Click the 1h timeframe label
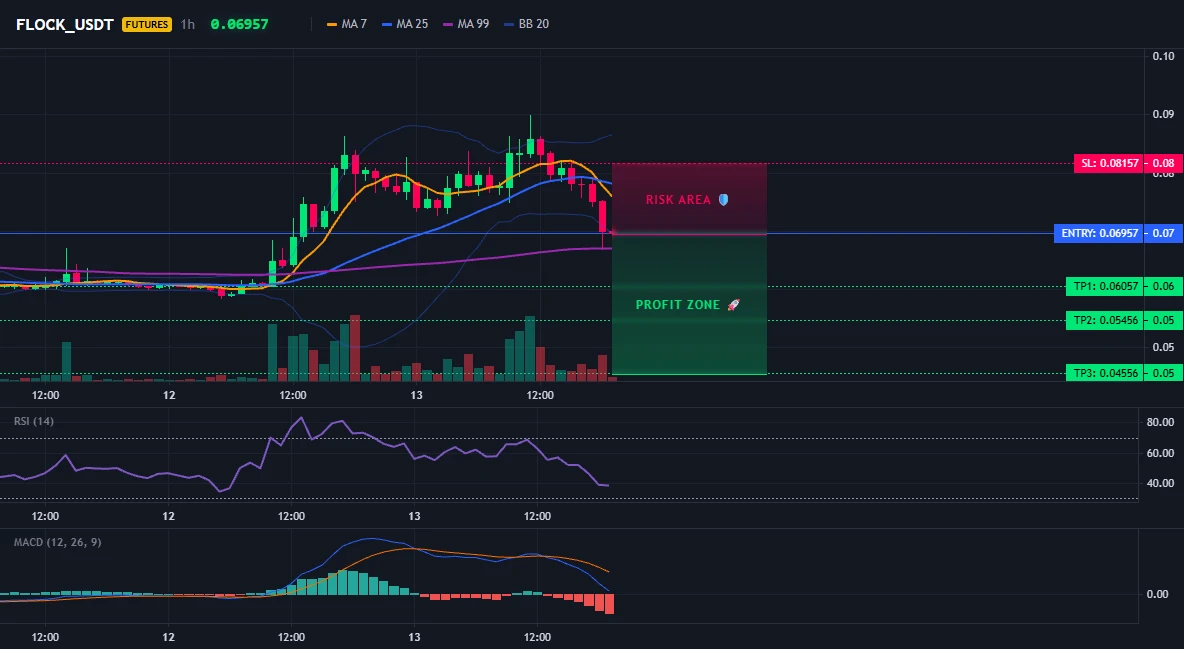 (187, 24)
